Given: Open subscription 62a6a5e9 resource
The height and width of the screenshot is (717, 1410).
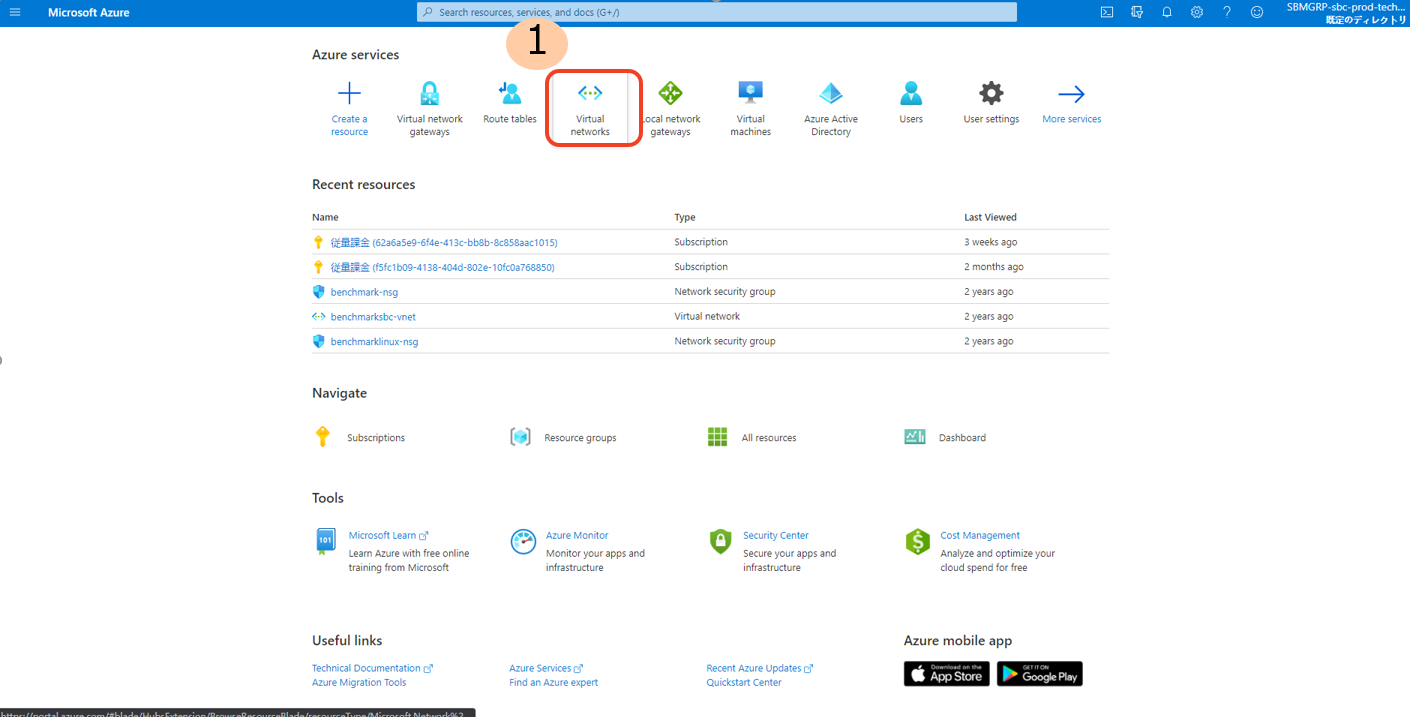Looking at the screenshot, I should coord(444,242).
